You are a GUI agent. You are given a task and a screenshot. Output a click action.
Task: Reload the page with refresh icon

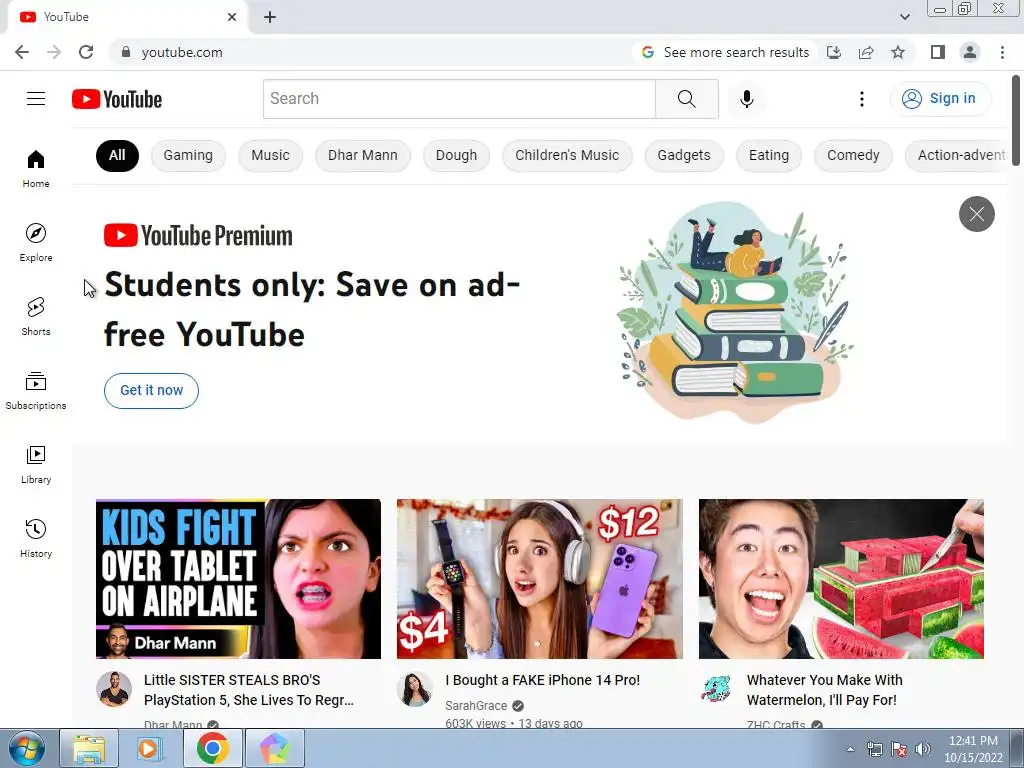click(86, 52)
